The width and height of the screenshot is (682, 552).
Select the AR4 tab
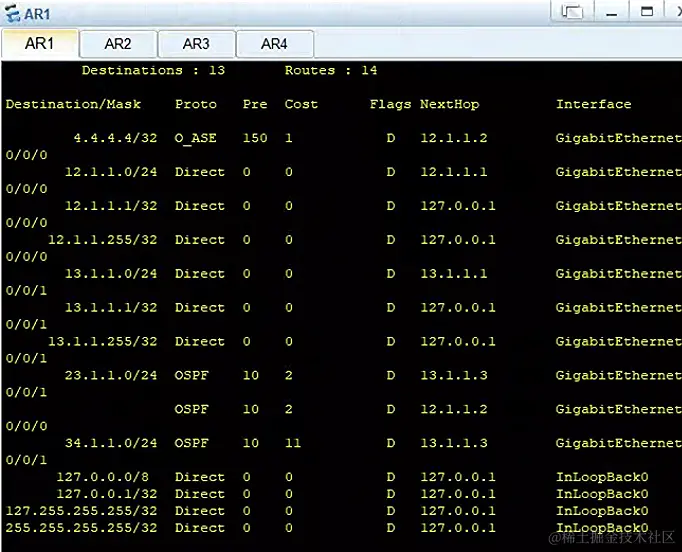(274, 44)
